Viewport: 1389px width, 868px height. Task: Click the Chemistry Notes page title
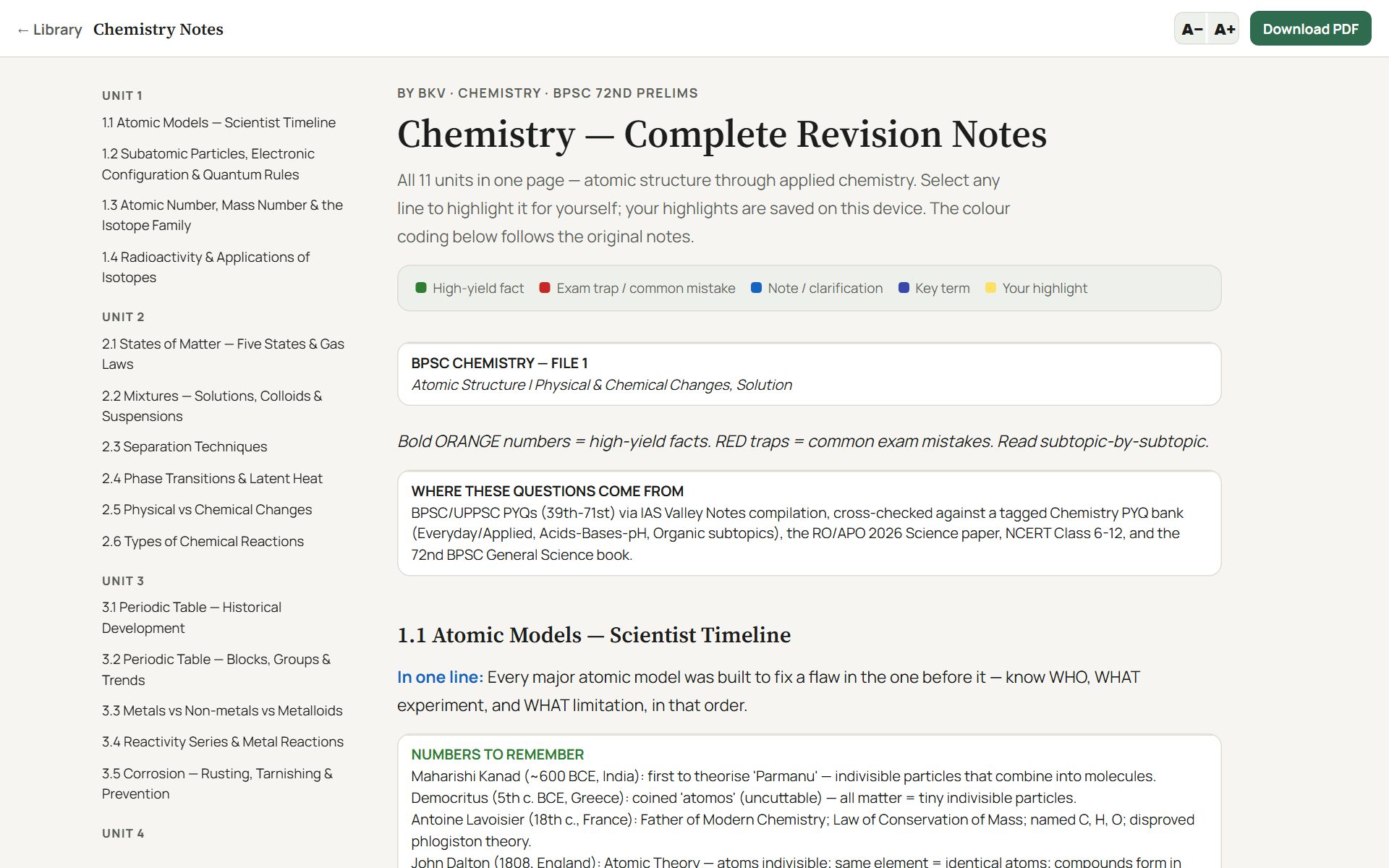(158, 30)
